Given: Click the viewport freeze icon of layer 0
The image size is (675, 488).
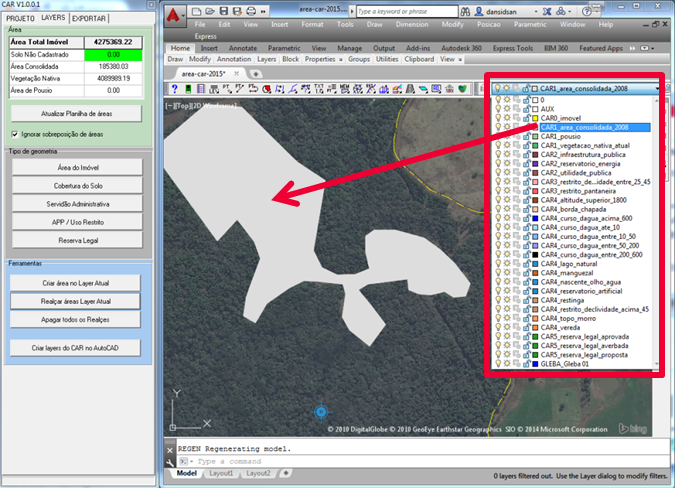Looking at the screenshot, I should click(517, 100).
